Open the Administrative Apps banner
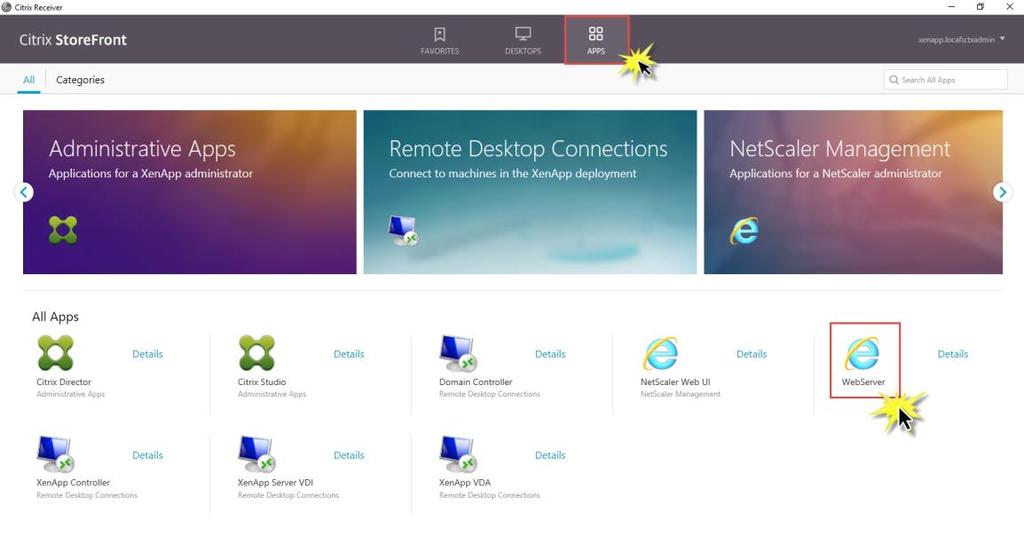 click(189, 192)
